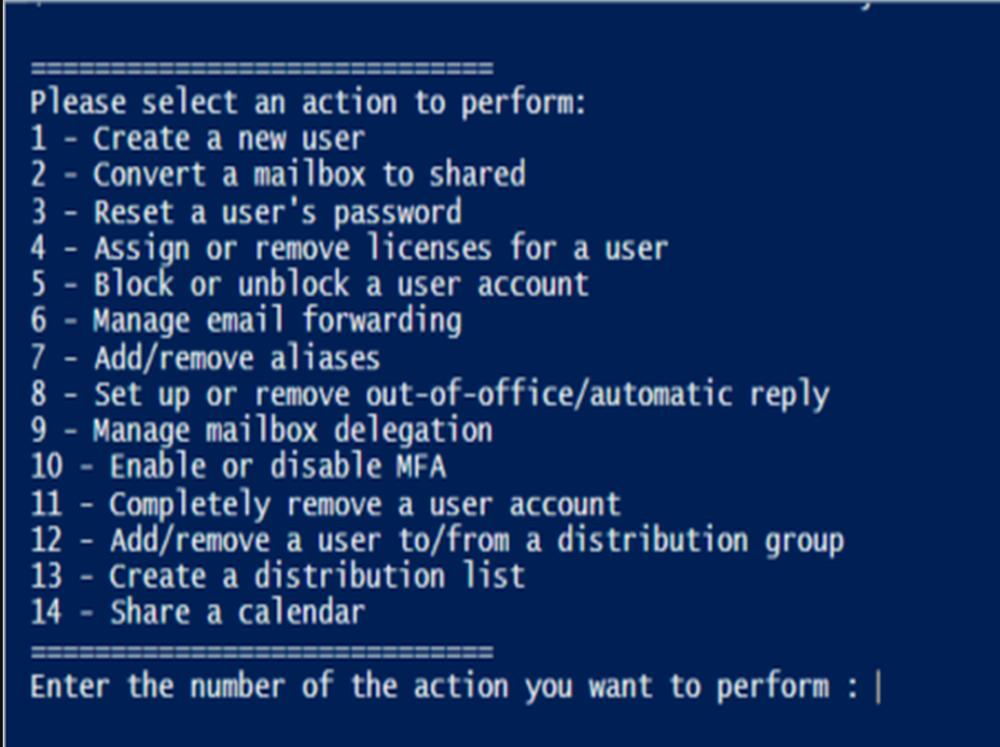Click the 'Create a distribution list' entry

tap(277, 576)
